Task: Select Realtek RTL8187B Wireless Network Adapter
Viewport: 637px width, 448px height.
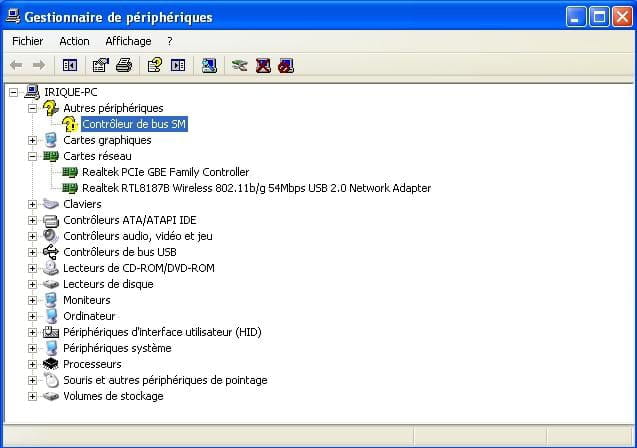Action: [x=256, y=188]
